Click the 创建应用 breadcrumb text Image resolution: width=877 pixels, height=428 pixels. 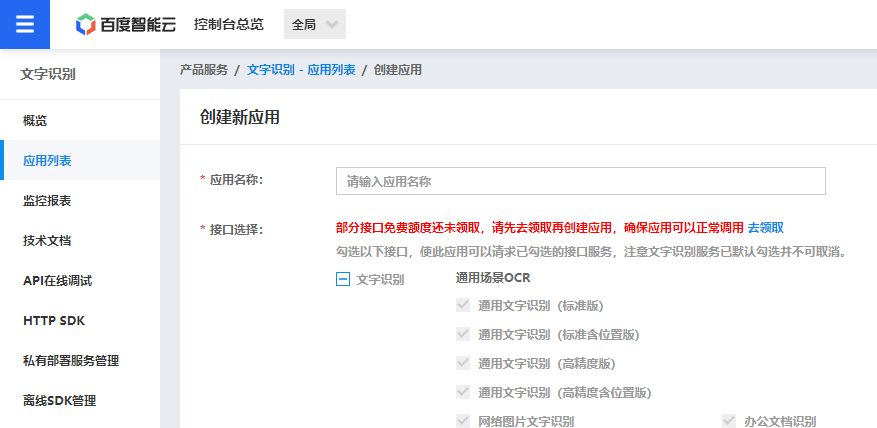coord(398,70)
